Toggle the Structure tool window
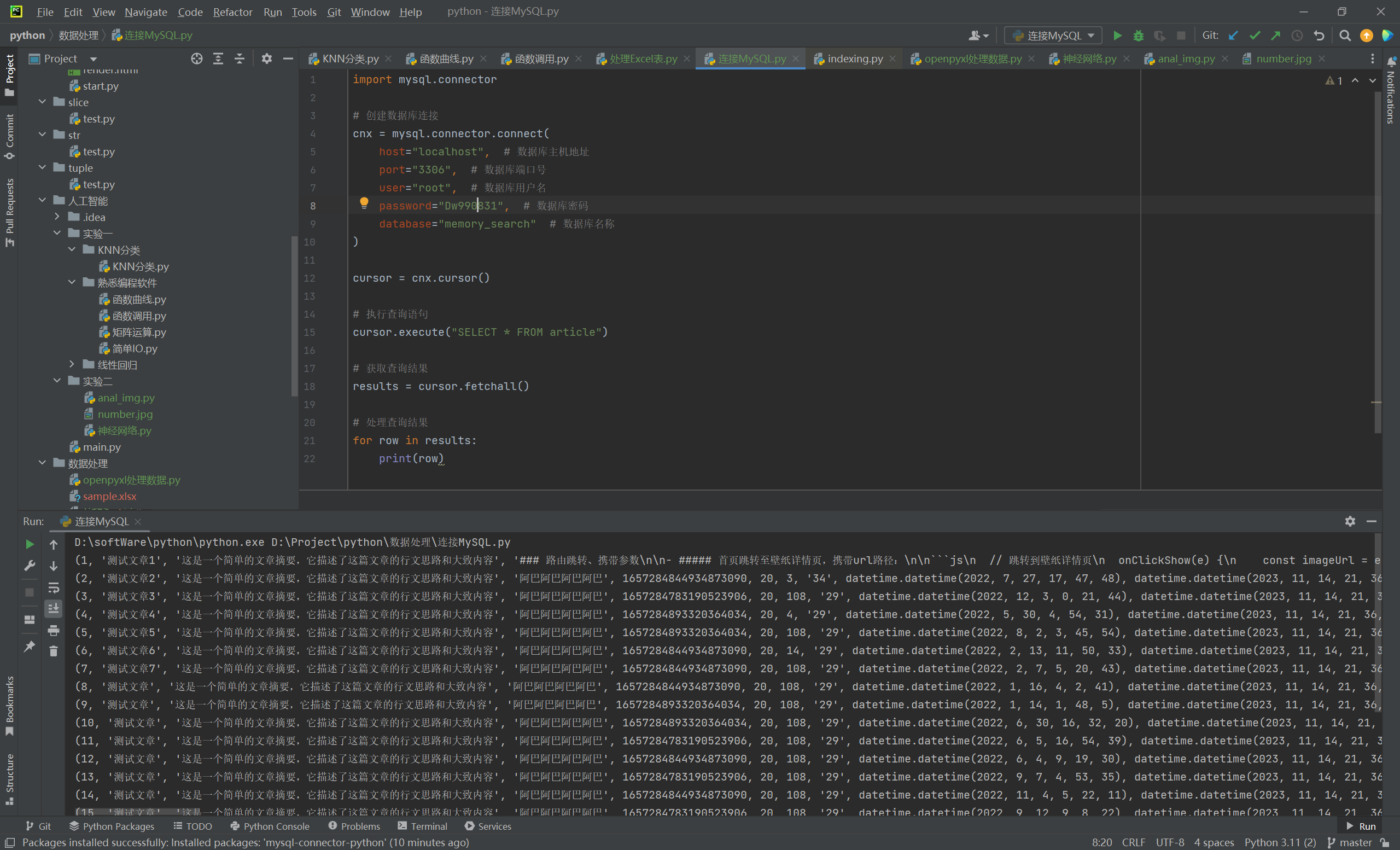This screenshot has width=1400, height=850. tap(9, 778)
